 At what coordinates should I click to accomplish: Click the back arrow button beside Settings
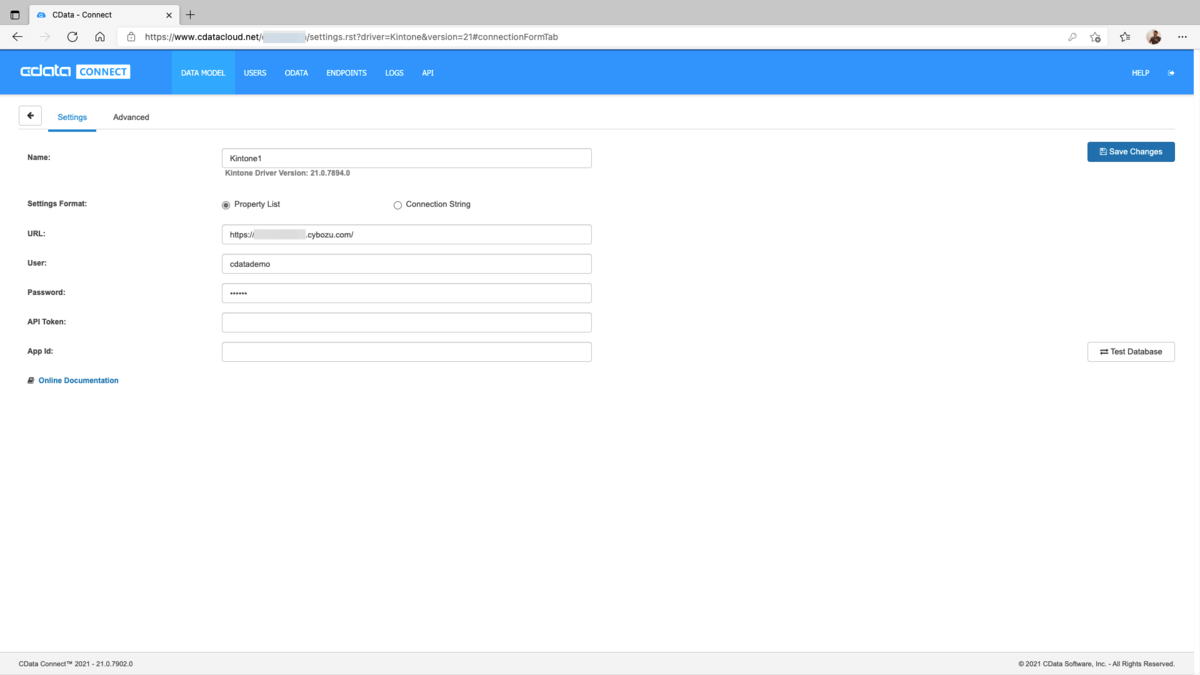point(30,116)
